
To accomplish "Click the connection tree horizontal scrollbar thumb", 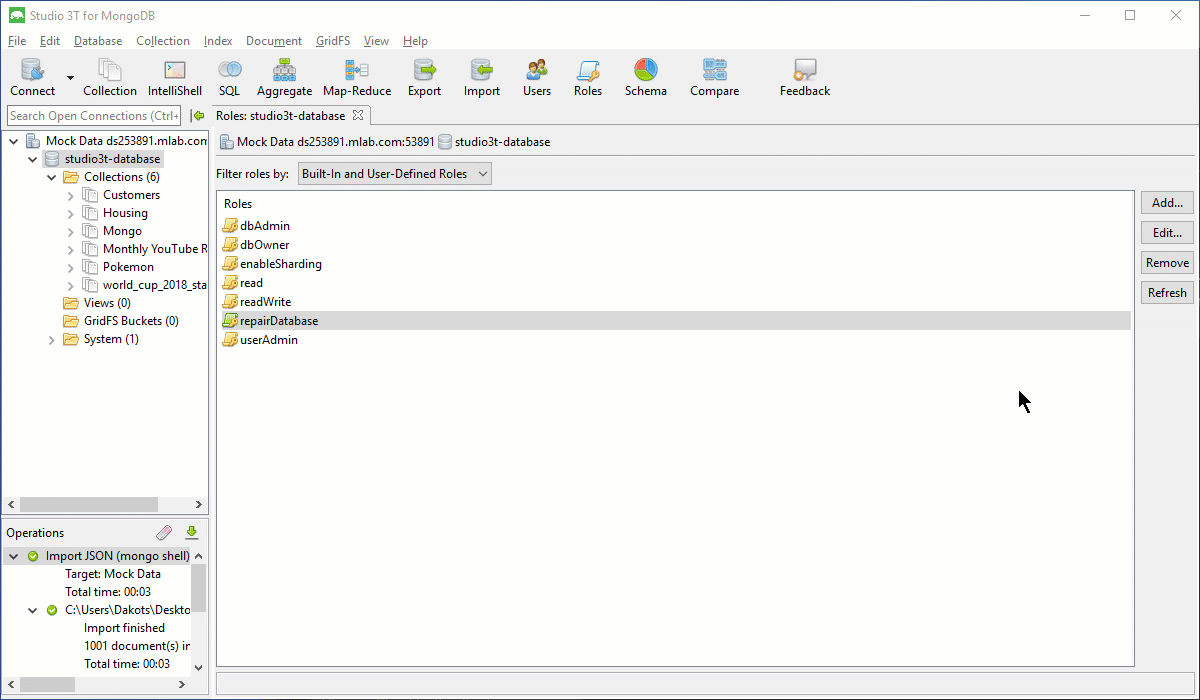I will coord(89,505).
